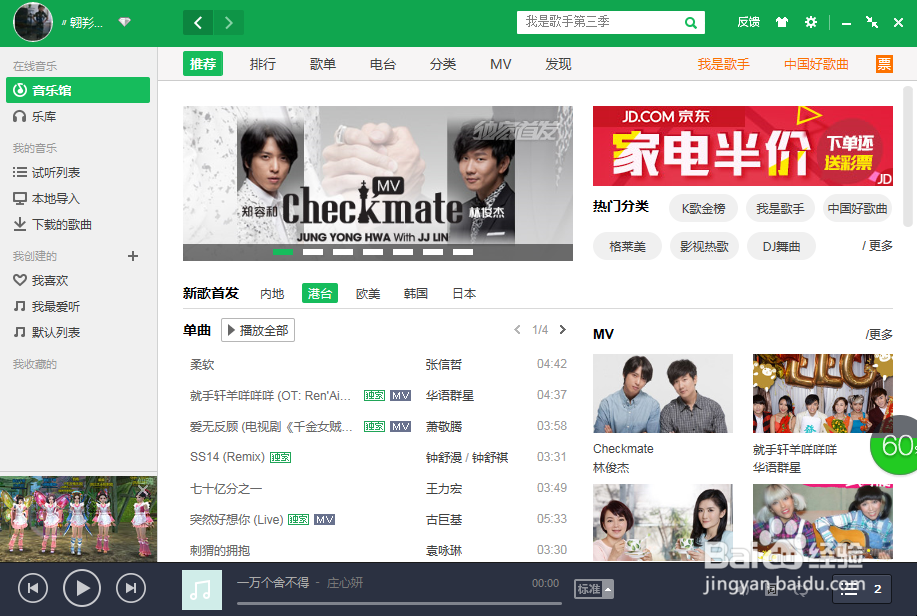Viewport: 917px width, 616px height.
Task: Open the settings gear icon
Action: coord(812,21)
